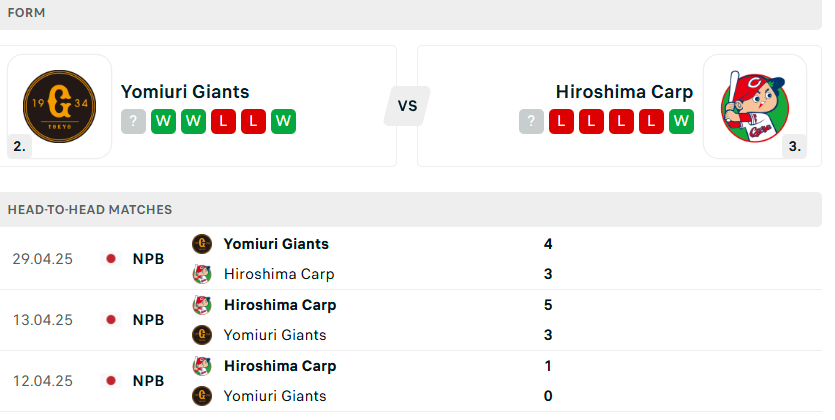Click the Carp small logo in 13.04.25 match

pyautogui.click(x=202, y=305)
